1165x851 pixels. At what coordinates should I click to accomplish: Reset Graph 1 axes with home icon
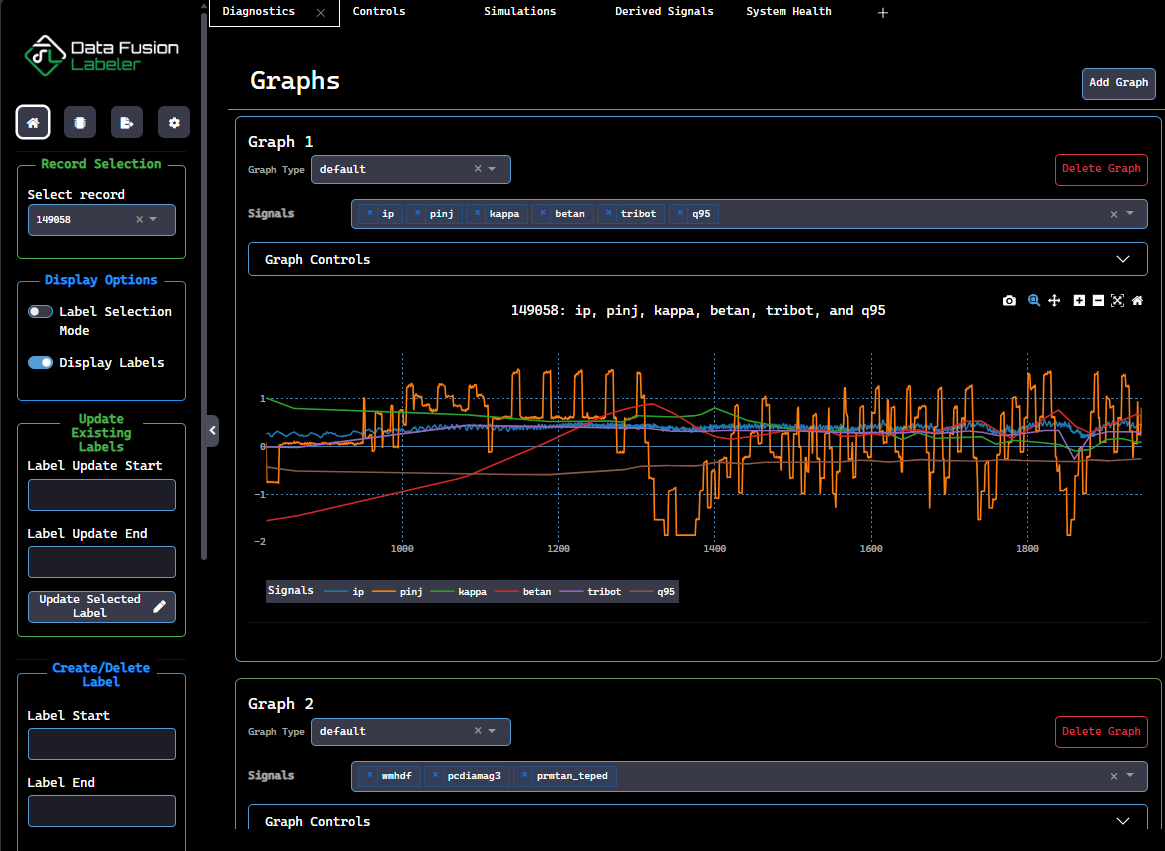point(1137,301)
